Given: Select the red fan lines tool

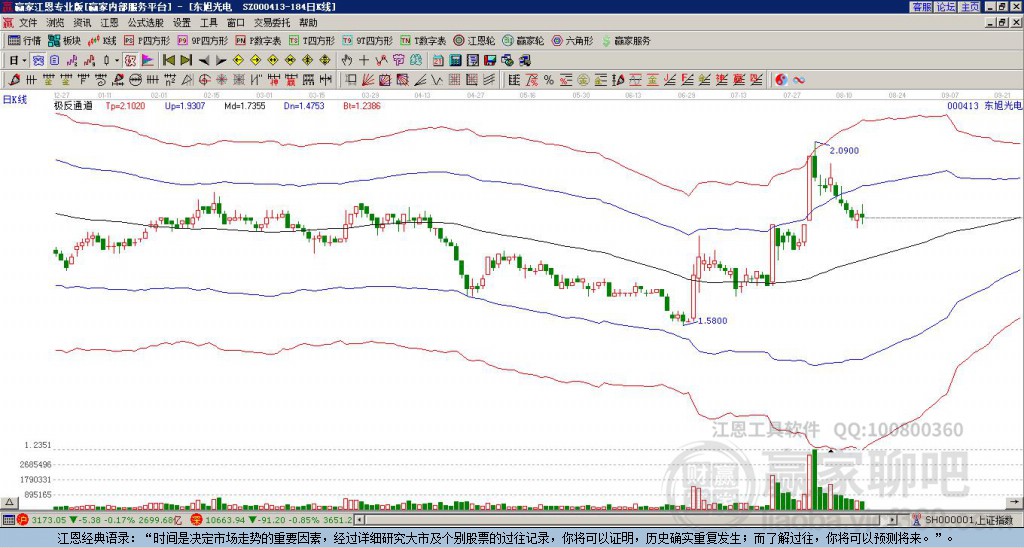Looking at the screenshot, I should (x=368, y=80).
